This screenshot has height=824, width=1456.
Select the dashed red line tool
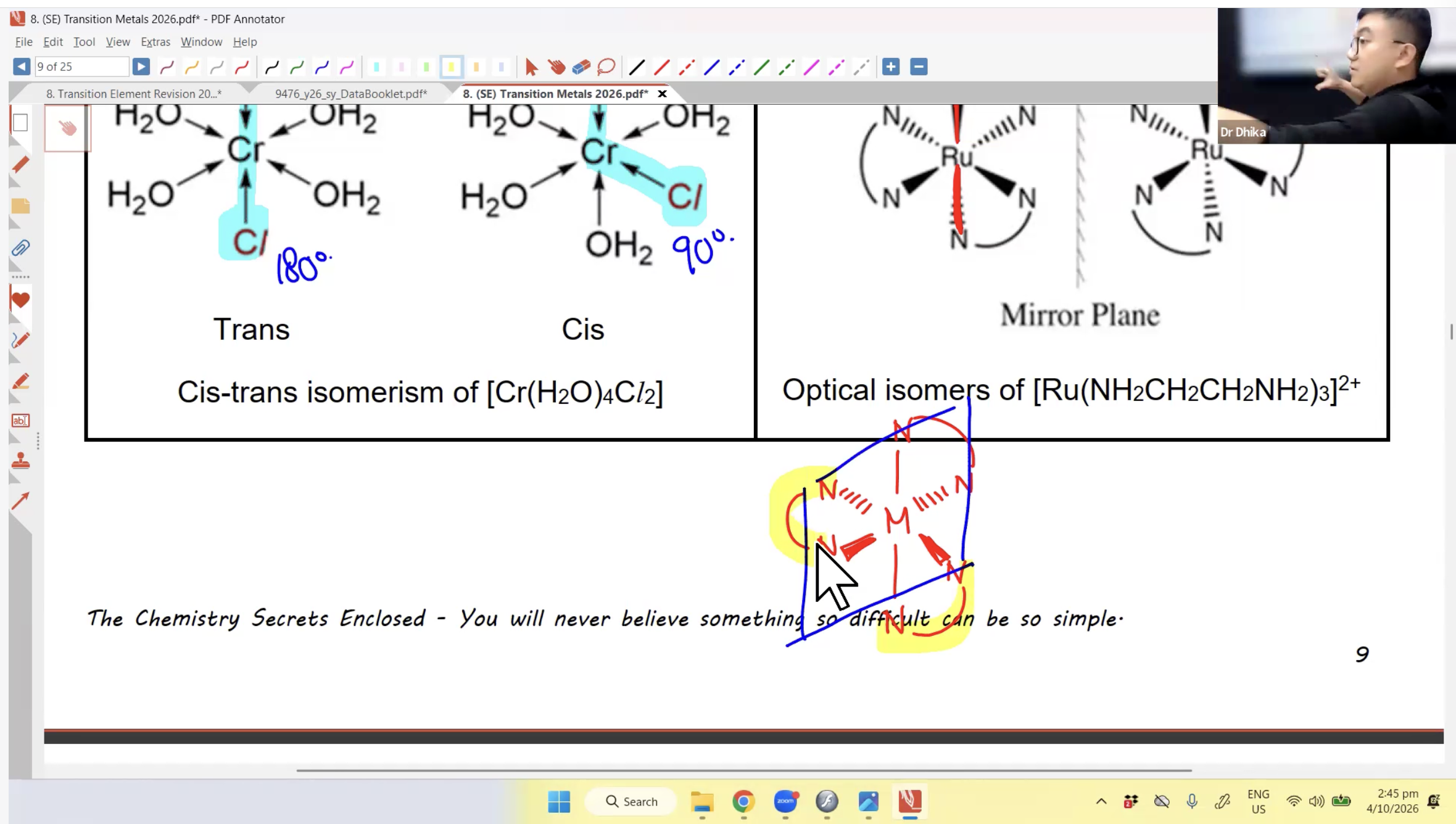(x=687, y=67)
